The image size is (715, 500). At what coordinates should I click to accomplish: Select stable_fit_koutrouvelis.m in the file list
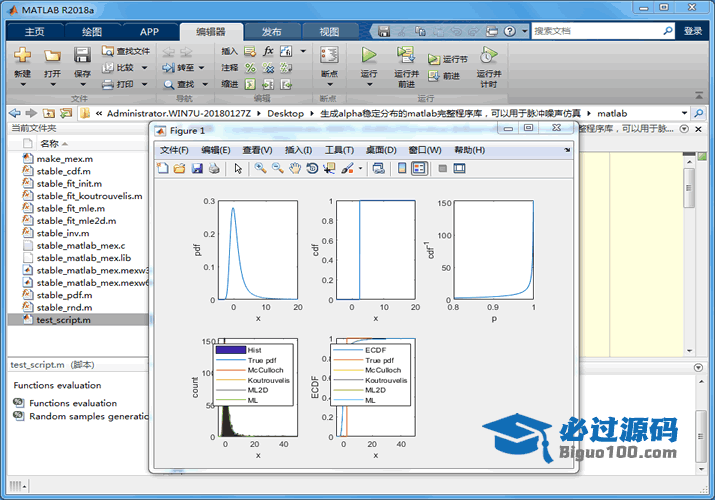pyautogui.click(x=83, y=196)
